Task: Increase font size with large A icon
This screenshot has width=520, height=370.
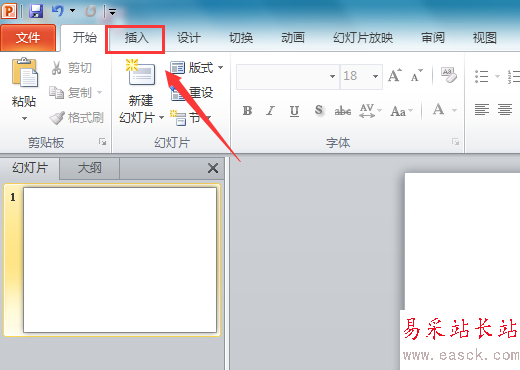Action: 395,76
